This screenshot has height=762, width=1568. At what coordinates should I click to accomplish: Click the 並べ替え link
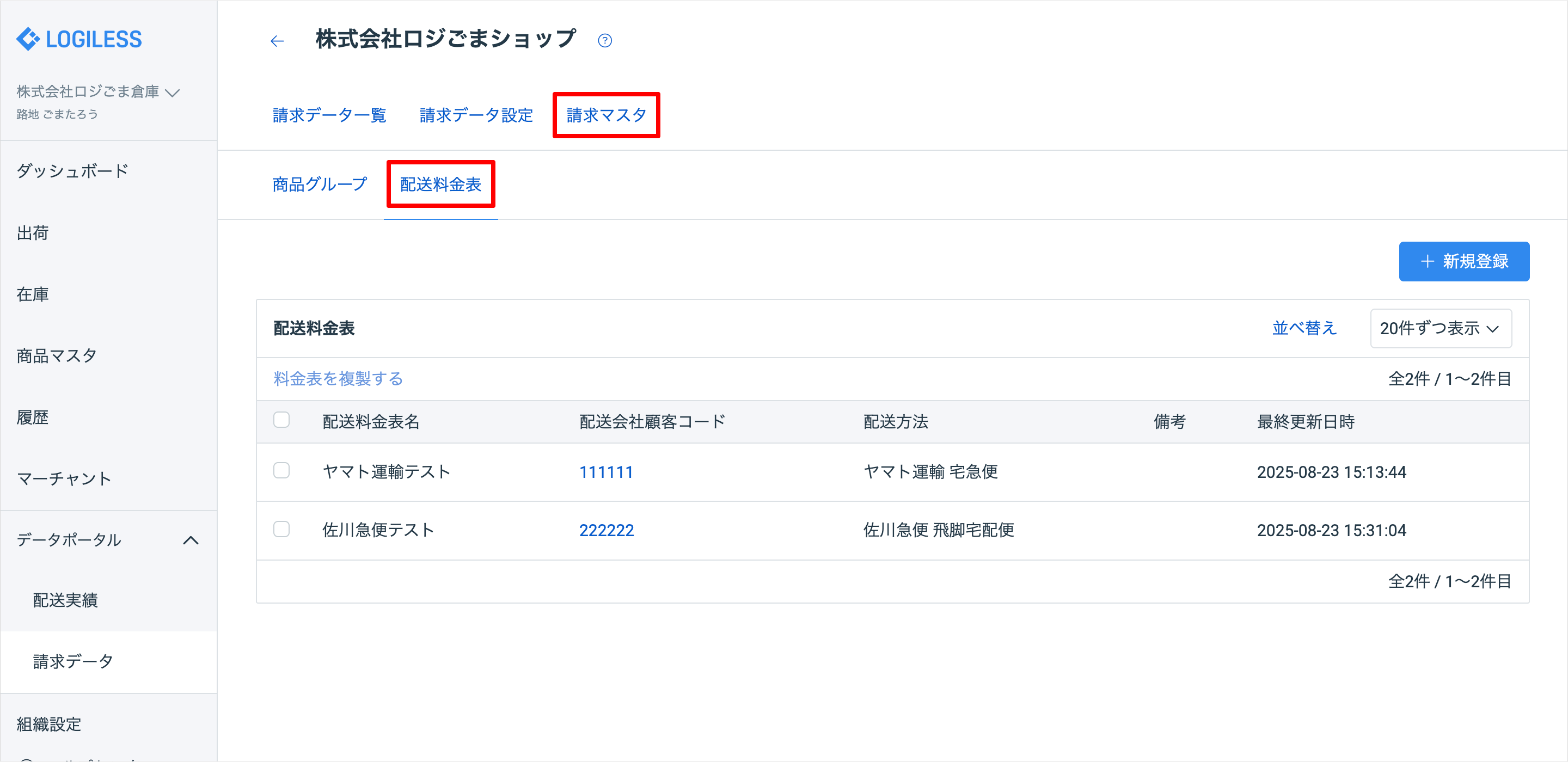(1304, 329)
